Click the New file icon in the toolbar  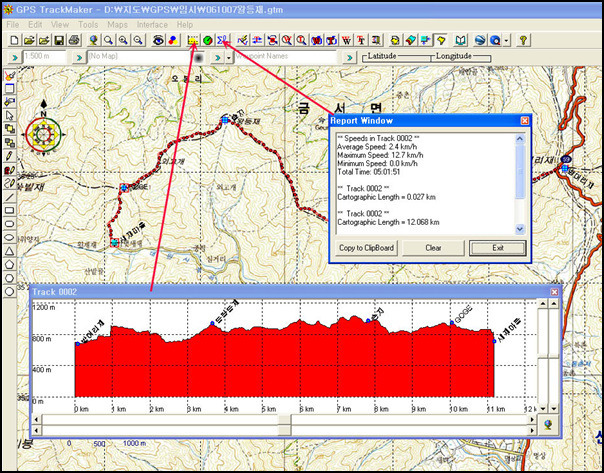coord(14,40)
